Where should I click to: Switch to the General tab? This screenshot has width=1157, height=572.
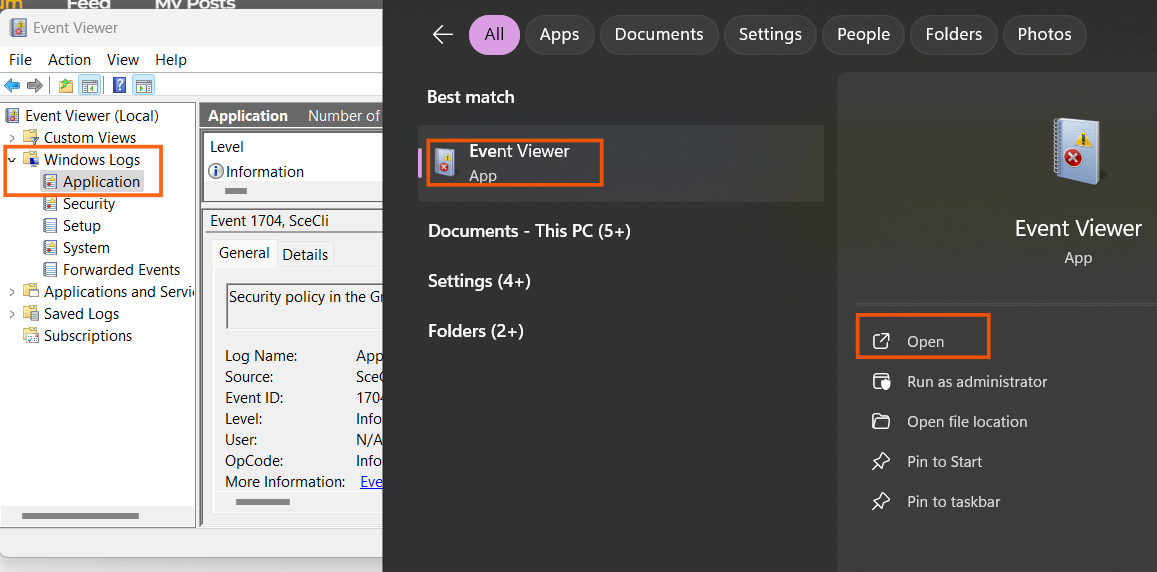[244, 253]
